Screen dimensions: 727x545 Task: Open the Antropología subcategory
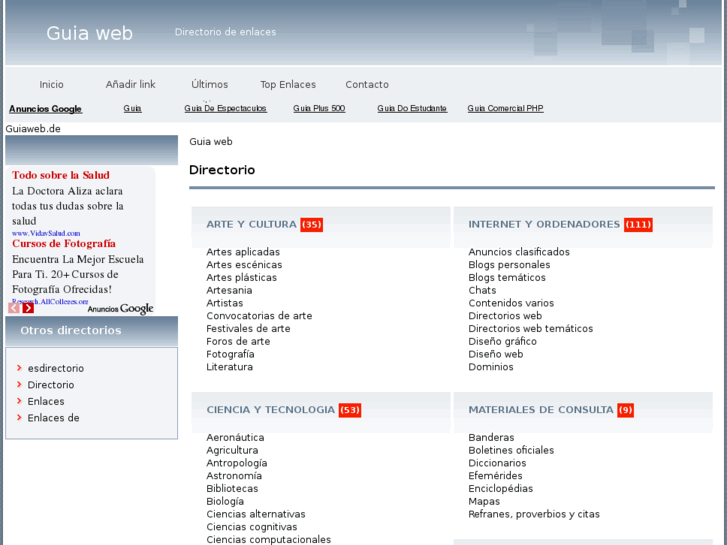coord(236,463)
